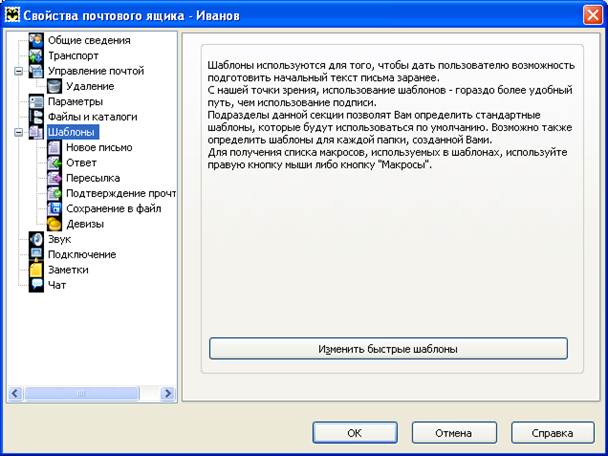The image size is (608, 456).
Task: Open the Новое письмо template
Action: pyautogui.click(x=99, y=147)
